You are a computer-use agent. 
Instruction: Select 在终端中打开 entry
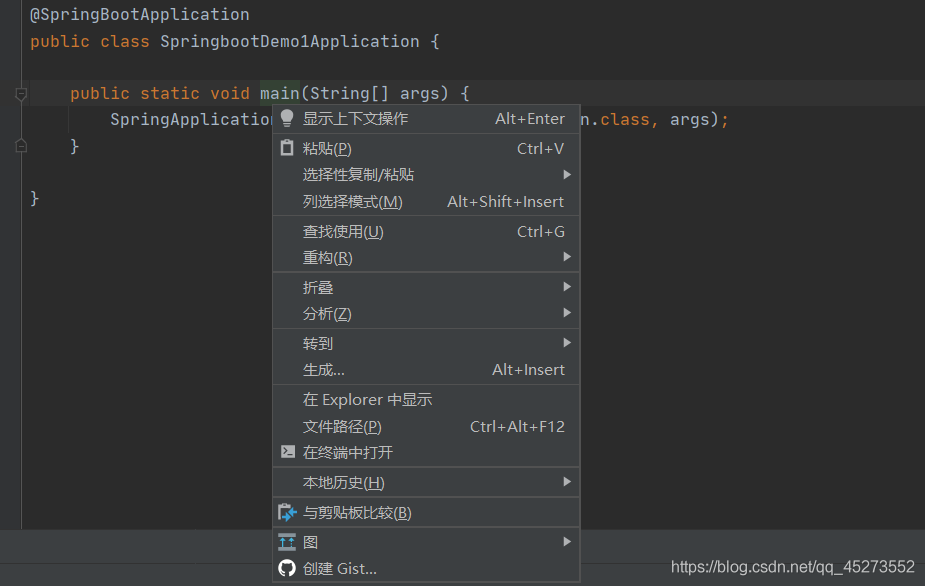[x=426, y=452]
